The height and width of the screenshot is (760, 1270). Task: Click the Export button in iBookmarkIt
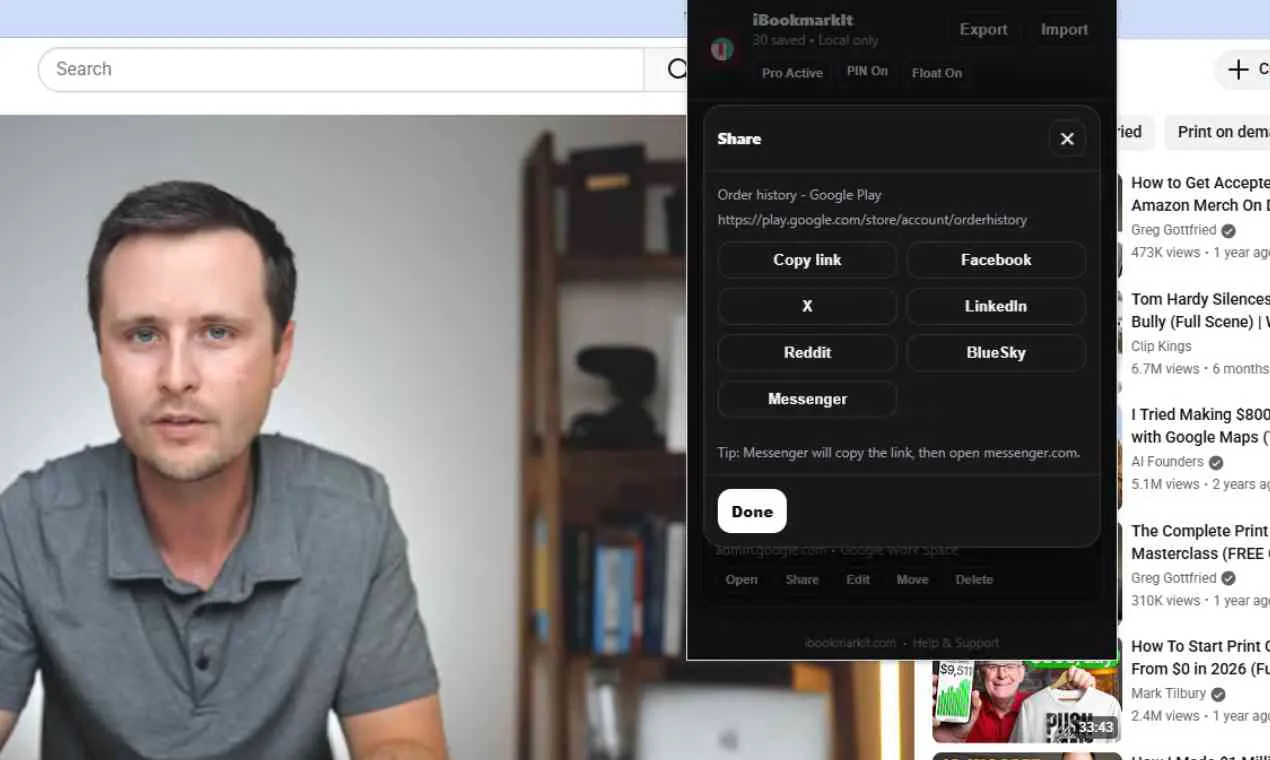[983, 29]
